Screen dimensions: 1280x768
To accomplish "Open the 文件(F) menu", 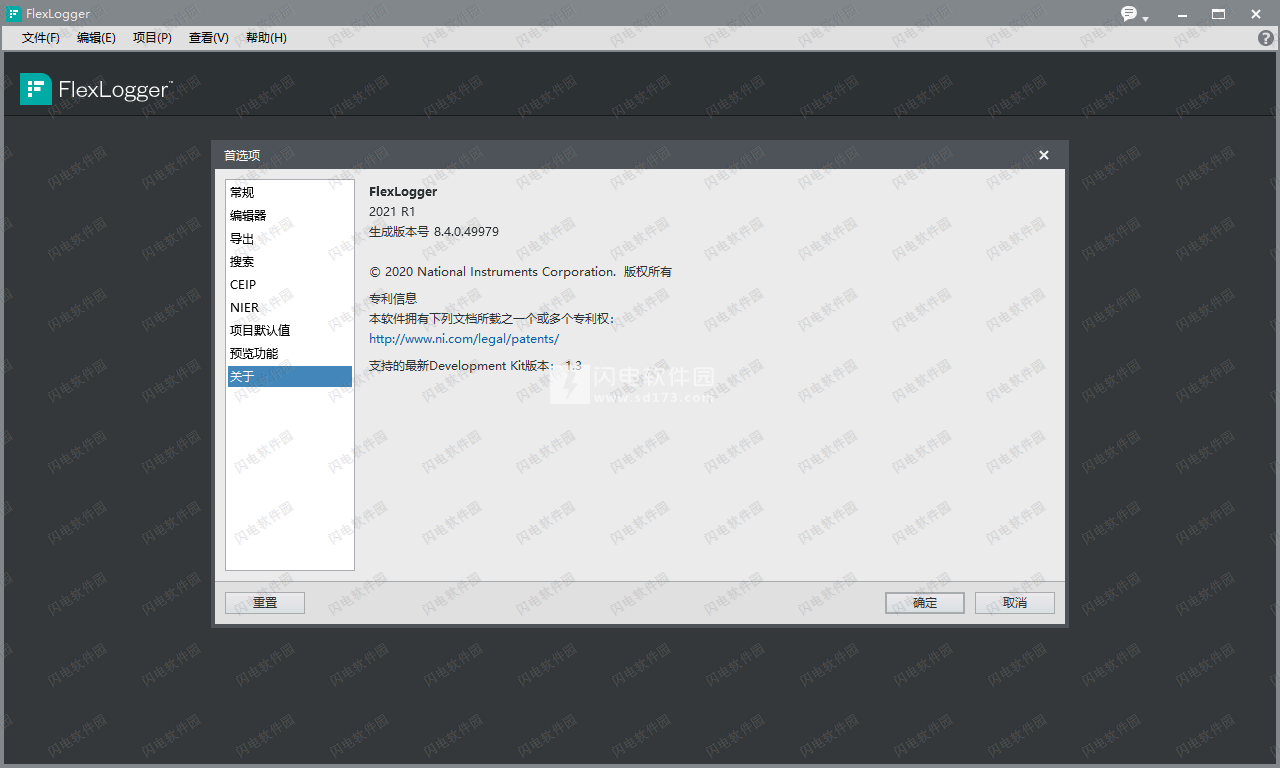I will pos(41,38).
